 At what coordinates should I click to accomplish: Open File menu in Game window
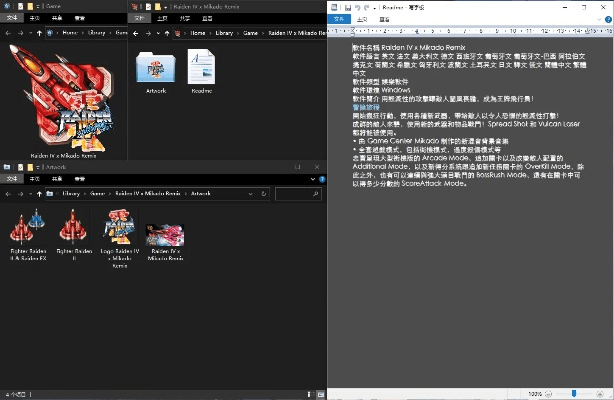tap(12, 18)
